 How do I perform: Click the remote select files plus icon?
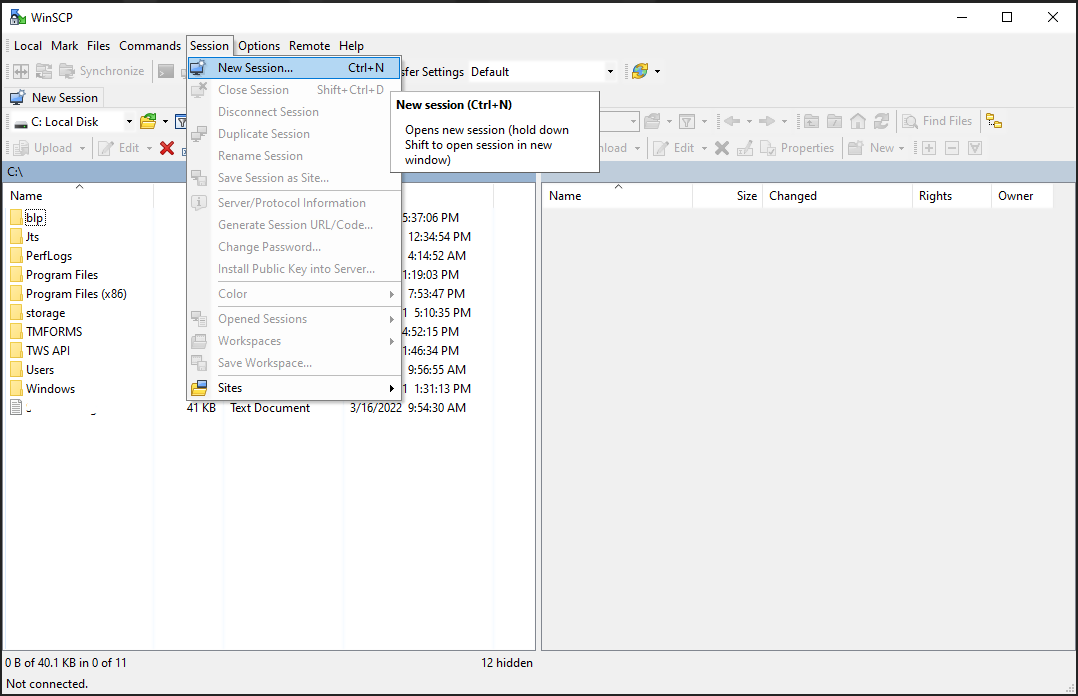tap(929, 148)
